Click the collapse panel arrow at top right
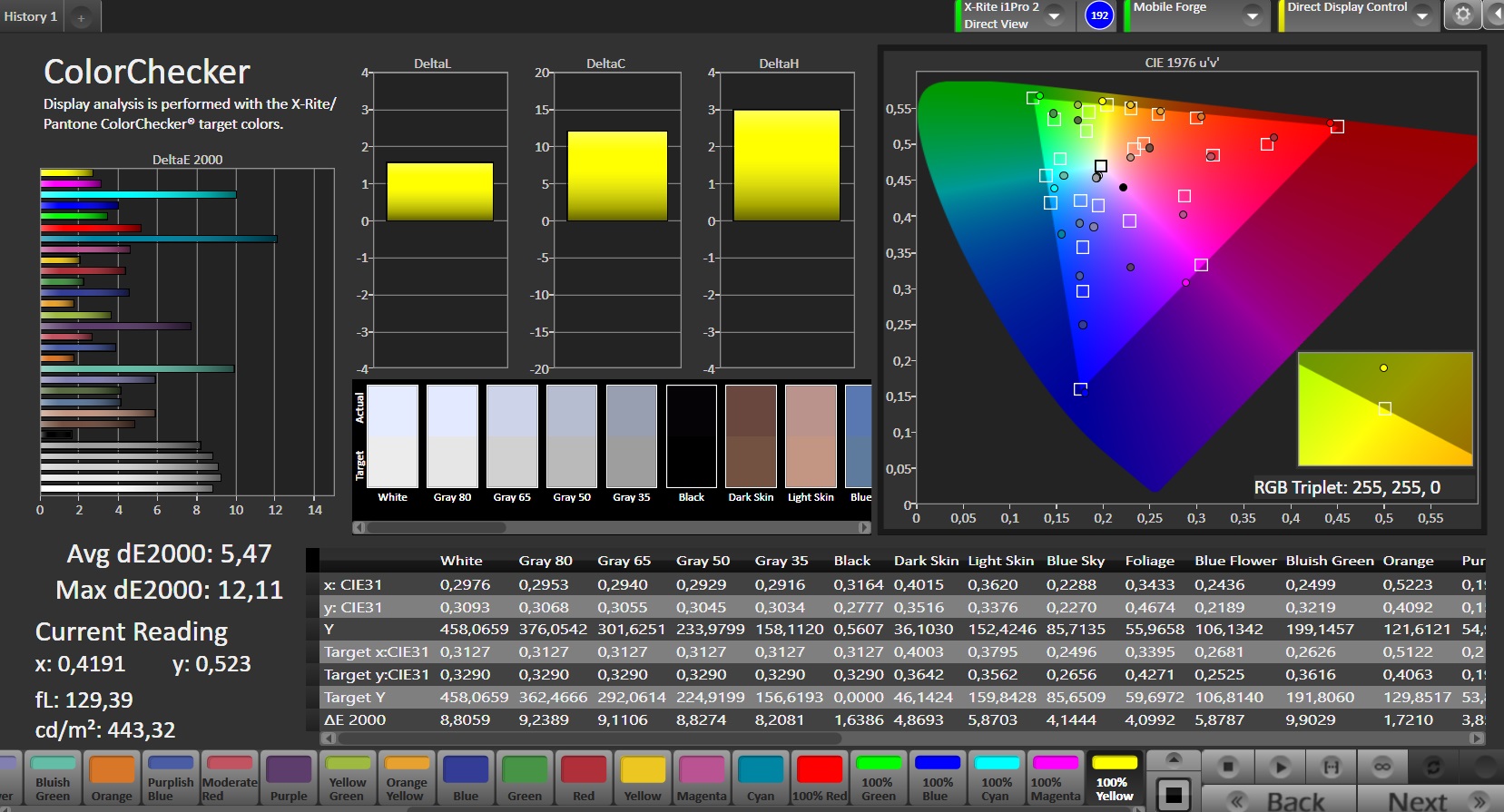The width and height of the screenshot is (1504, 812). click(x=1496, y=15)
